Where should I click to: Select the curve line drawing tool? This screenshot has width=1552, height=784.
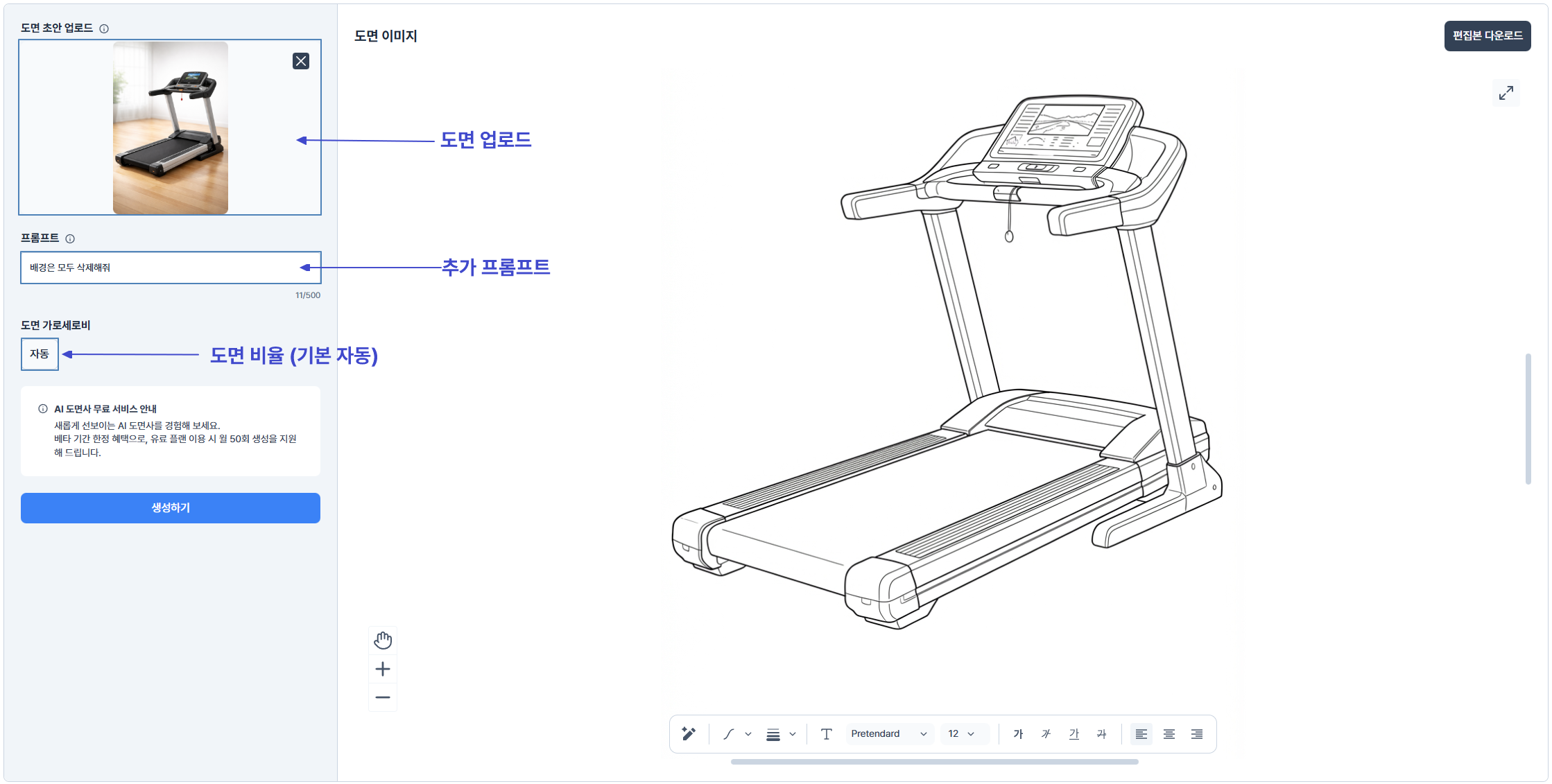coord(729,733)
